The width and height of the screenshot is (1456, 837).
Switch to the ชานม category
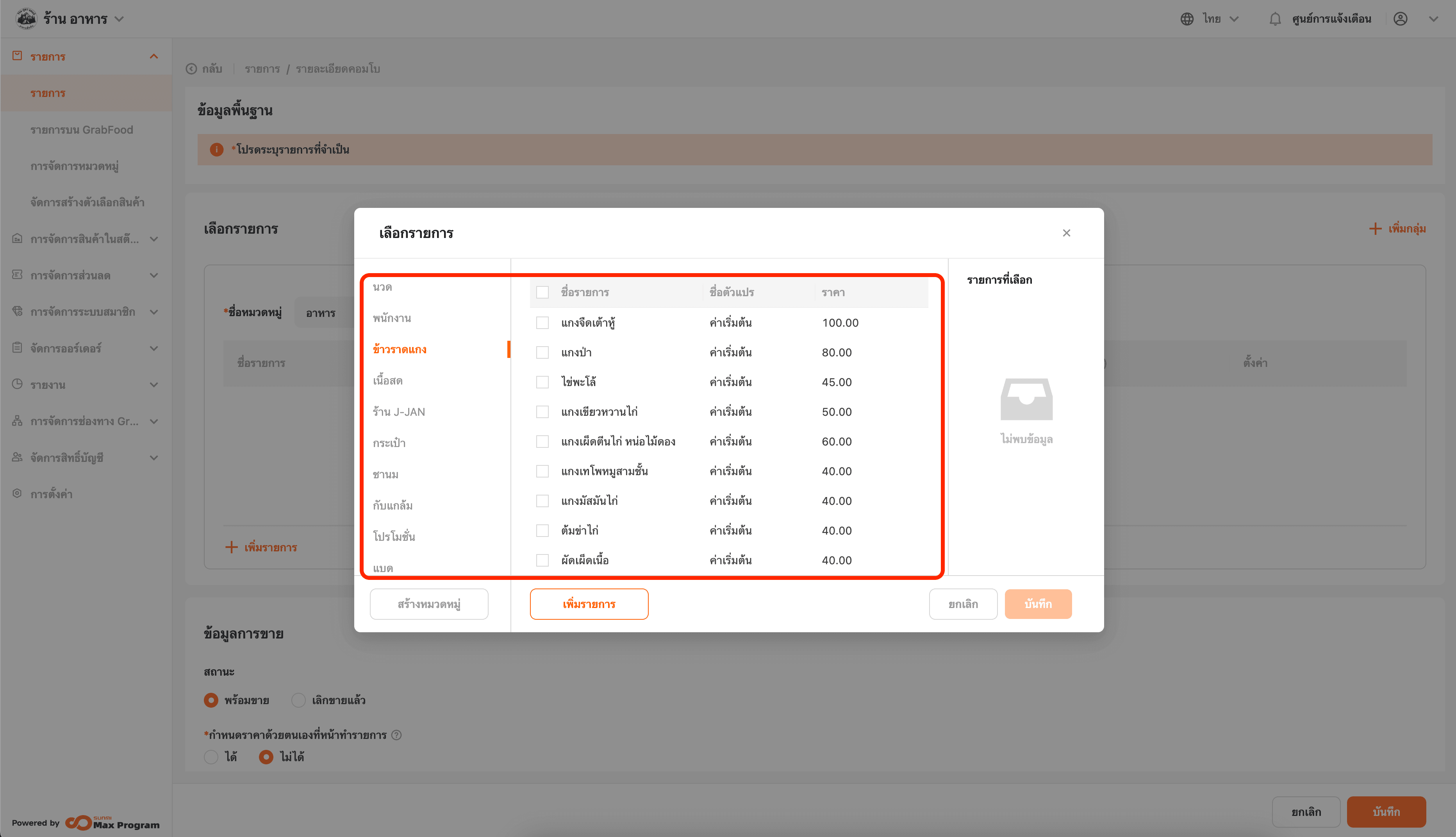[385, 474]
